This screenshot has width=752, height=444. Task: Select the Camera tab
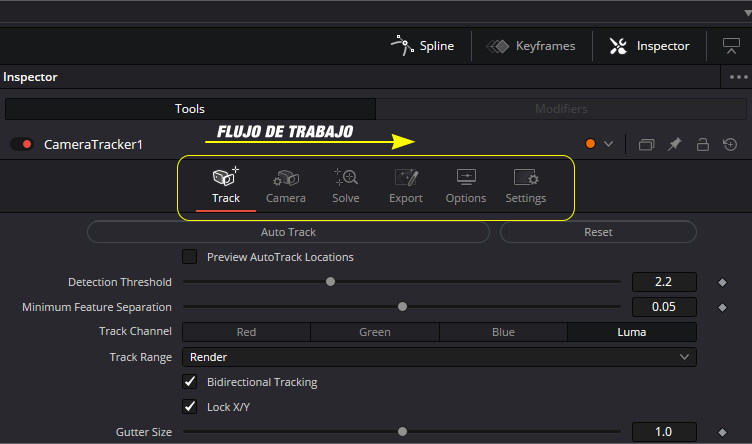pyautogui.click(x=286, y=186)
